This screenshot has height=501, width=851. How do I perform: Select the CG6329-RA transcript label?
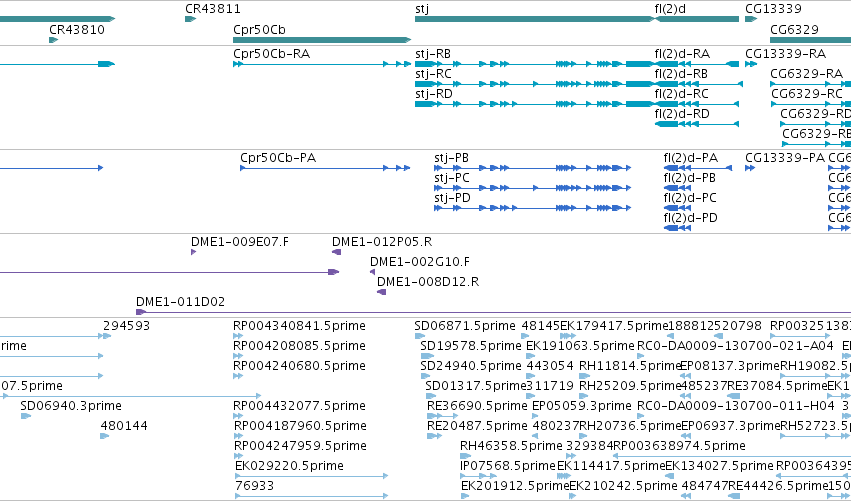pos(806,74)
